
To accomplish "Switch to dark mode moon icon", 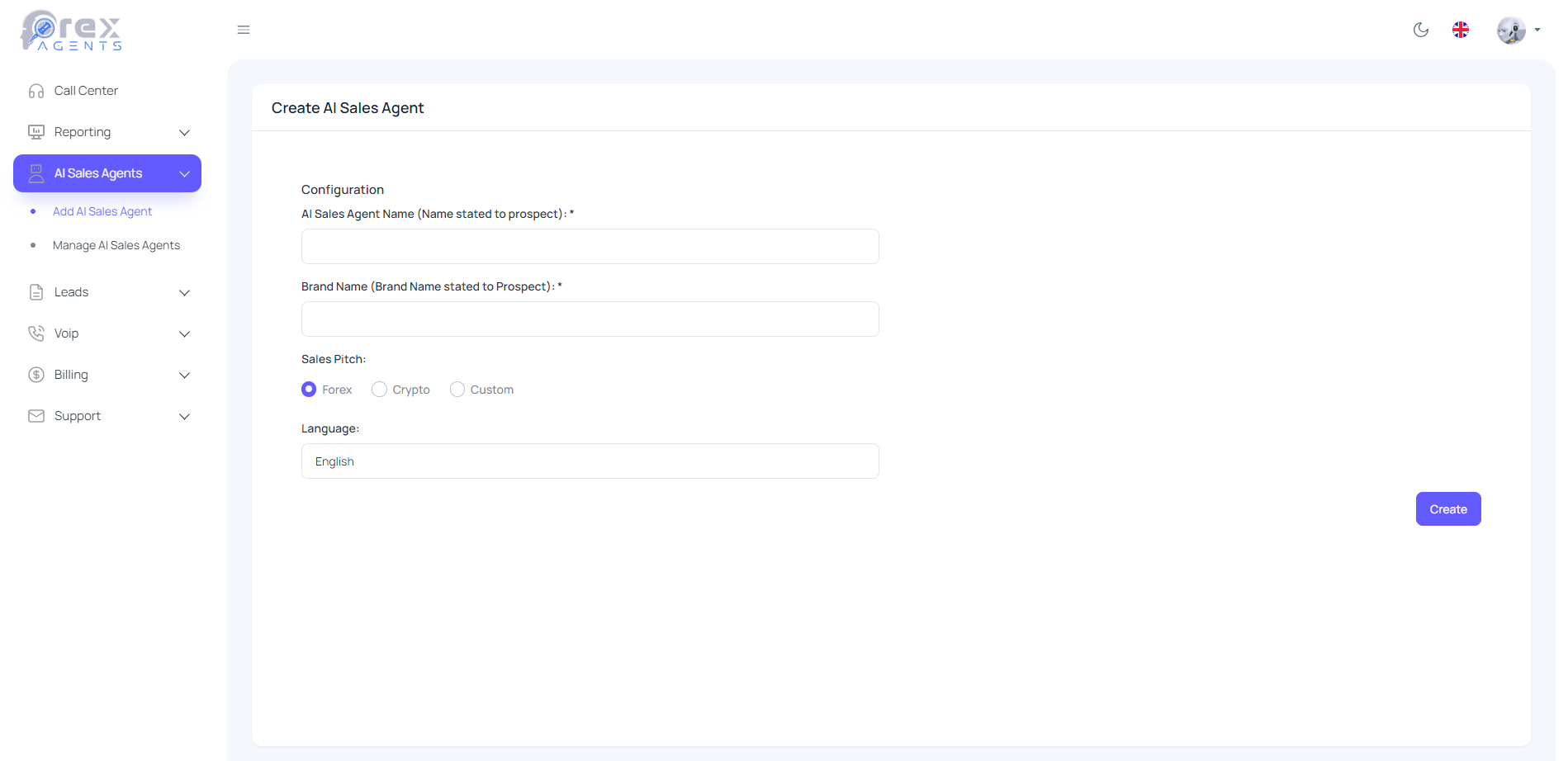I will pos(1420,30).
